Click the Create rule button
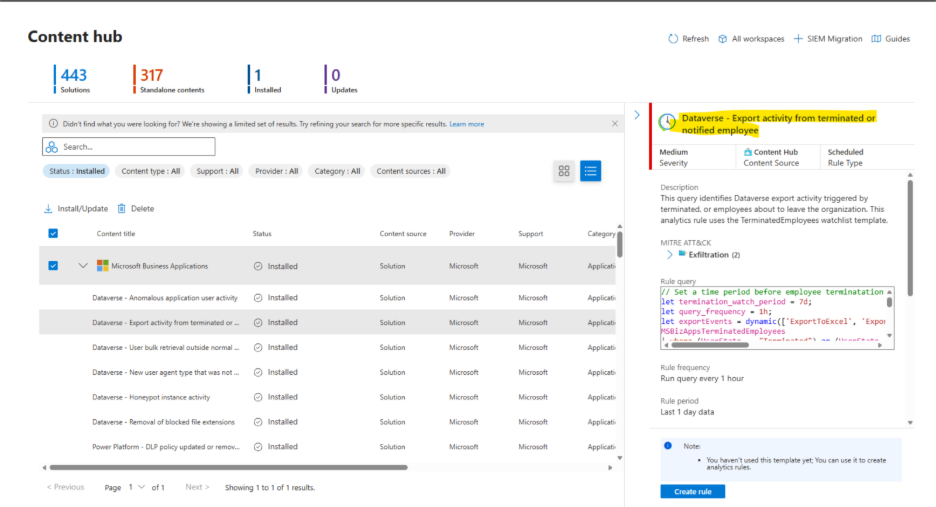936x507 pixels. point(692,491)
